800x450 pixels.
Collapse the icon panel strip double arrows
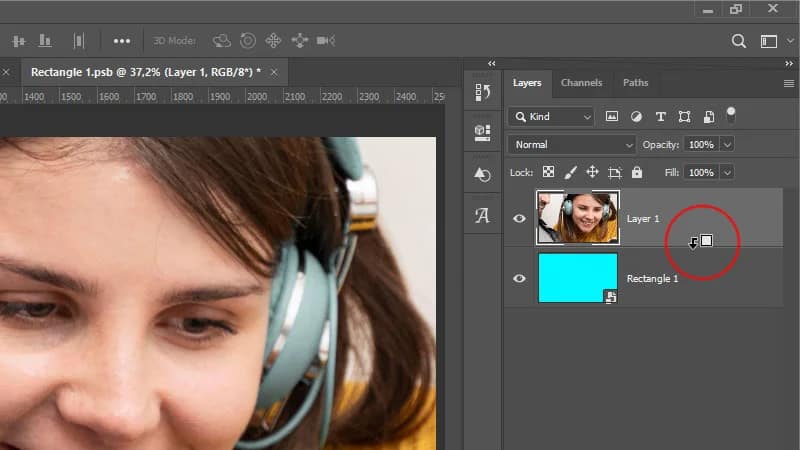pos(491,63)
